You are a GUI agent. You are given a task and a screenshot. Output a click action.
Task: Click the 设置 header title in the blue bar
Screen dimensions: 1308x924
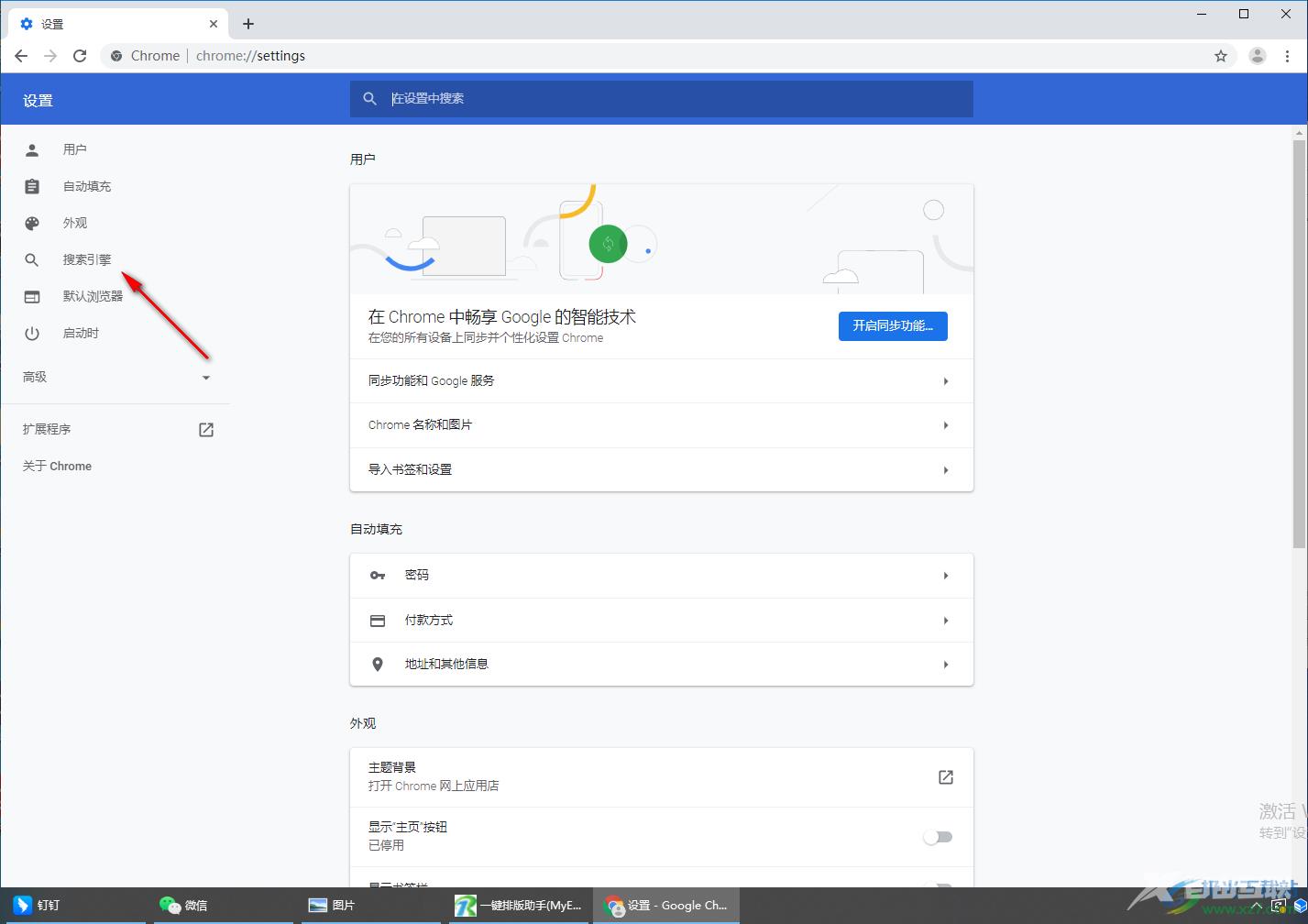[x=38, y=101]
